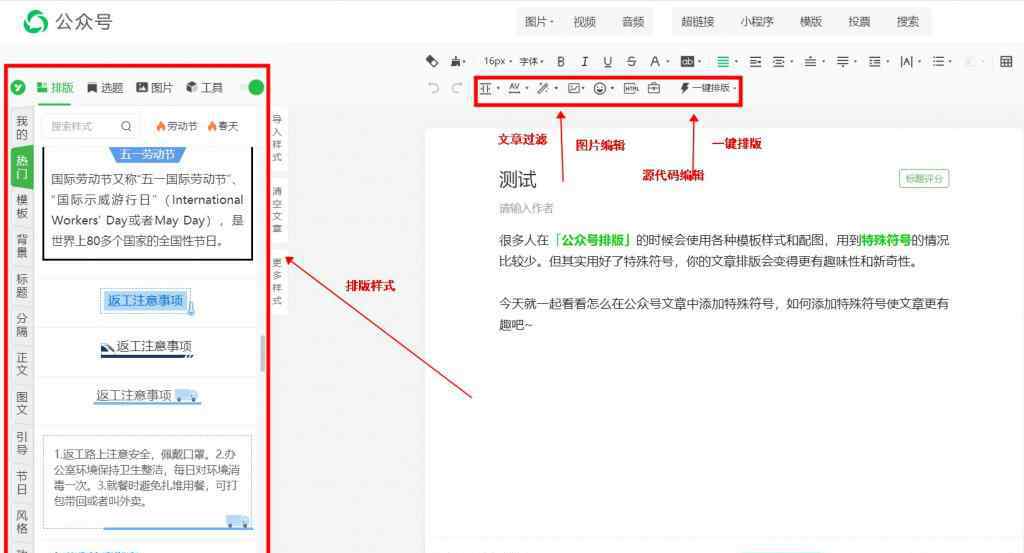
Task: Click 小程序 in the top insert bar
Action: click(x=757, y=22)
